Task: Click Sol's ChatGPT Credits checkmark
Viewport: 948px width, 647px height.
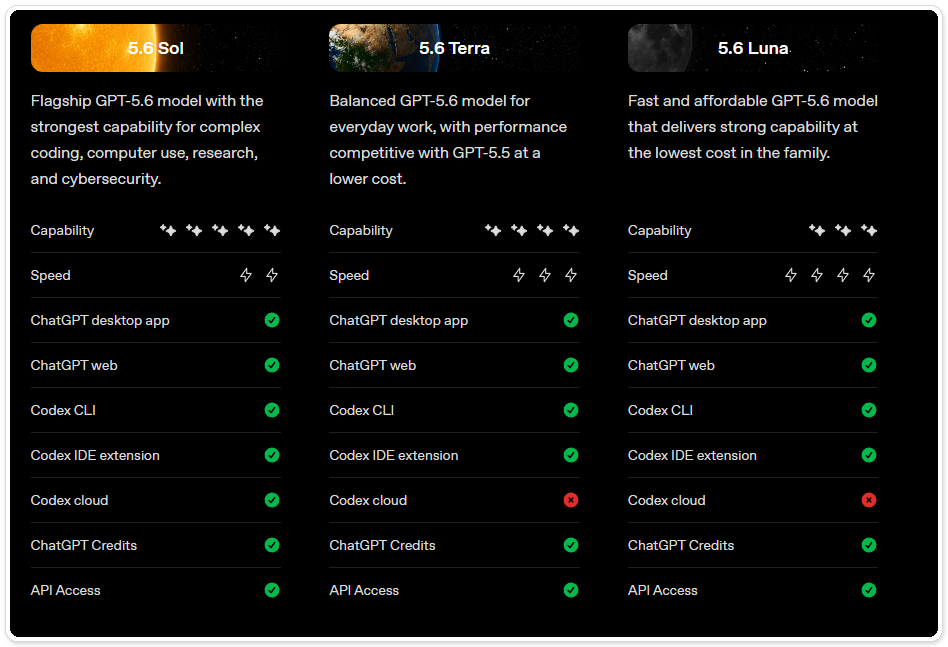Action: click(272, 545)
